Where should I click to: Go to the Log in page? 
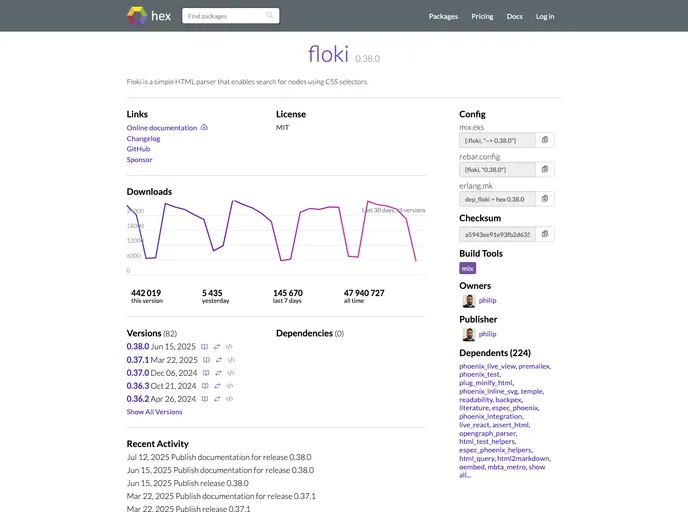545,16
